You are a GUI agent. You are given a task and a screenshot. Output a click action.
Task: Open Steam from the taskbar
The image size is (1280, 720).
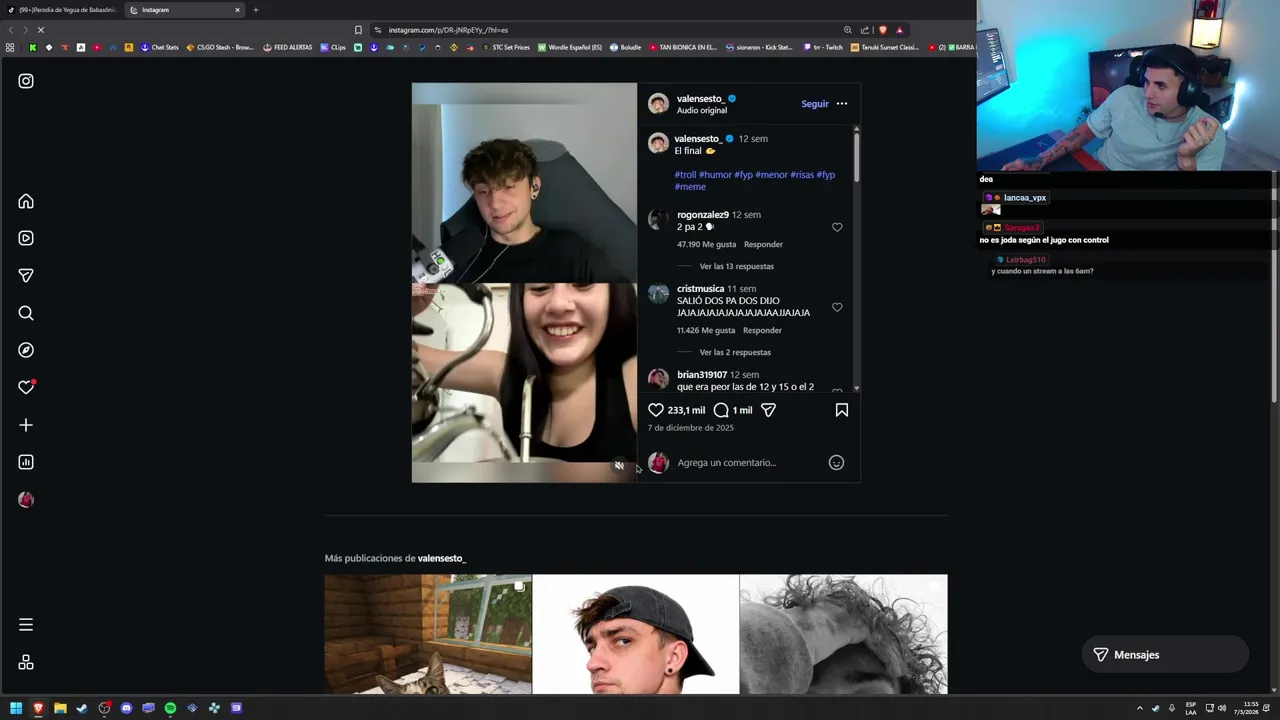(x=82, y=708)
